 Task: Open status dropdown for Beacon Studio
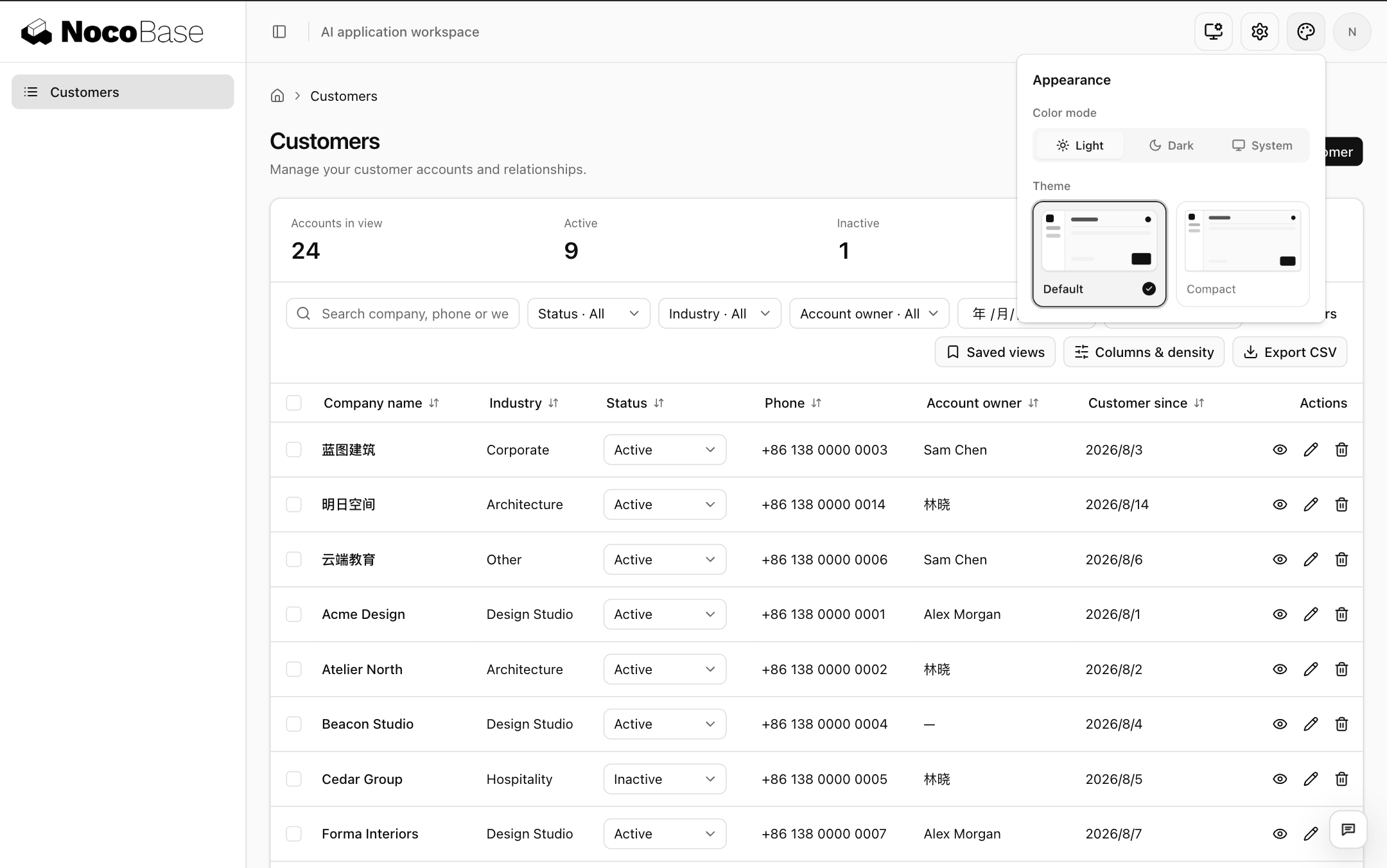[665, 724]
